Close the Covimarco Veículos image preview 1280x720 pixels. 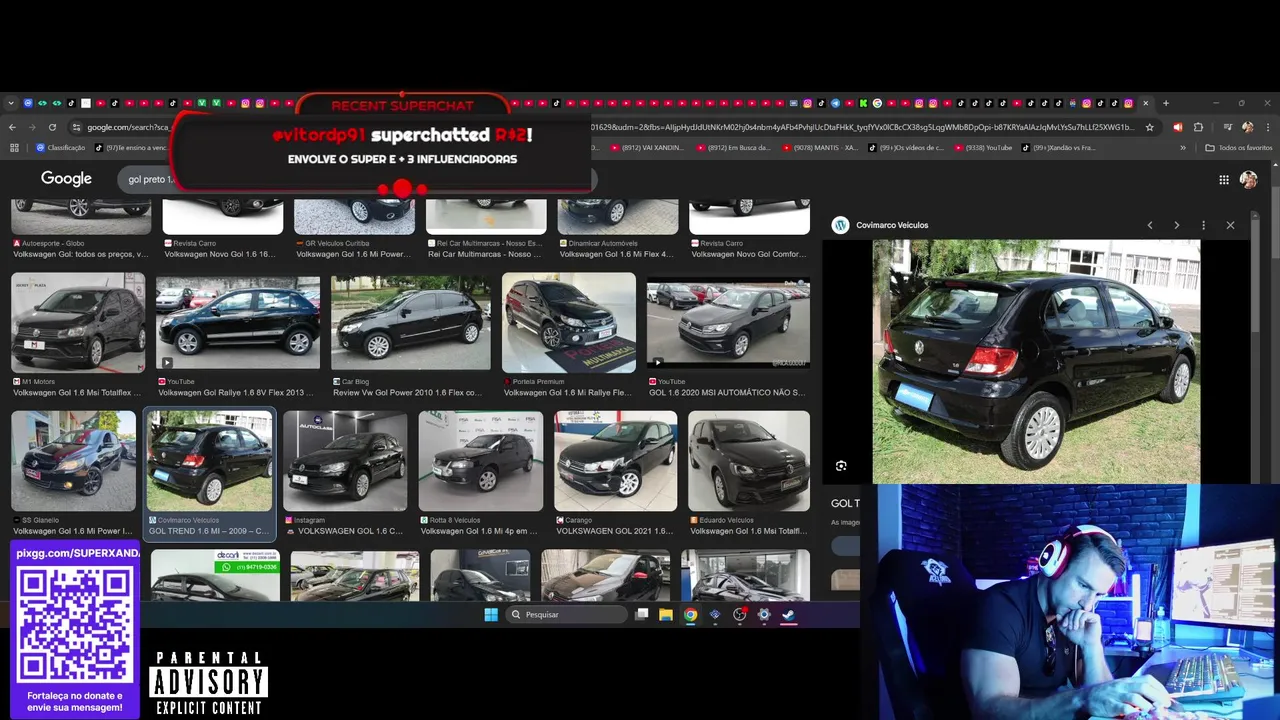(1230, 225)
